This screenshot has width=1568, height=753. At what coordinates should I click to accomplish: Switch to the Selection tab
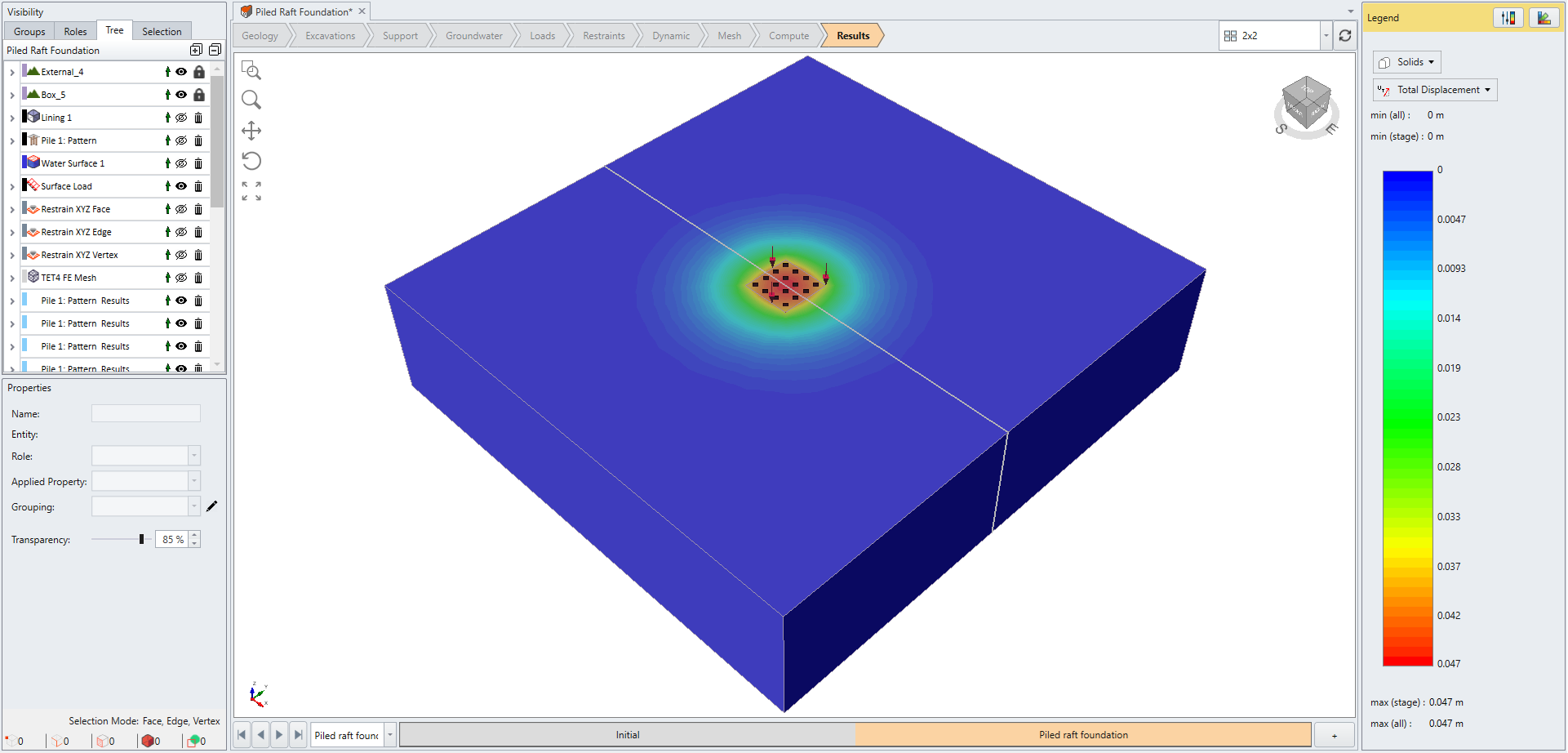[x=162, y=32]
